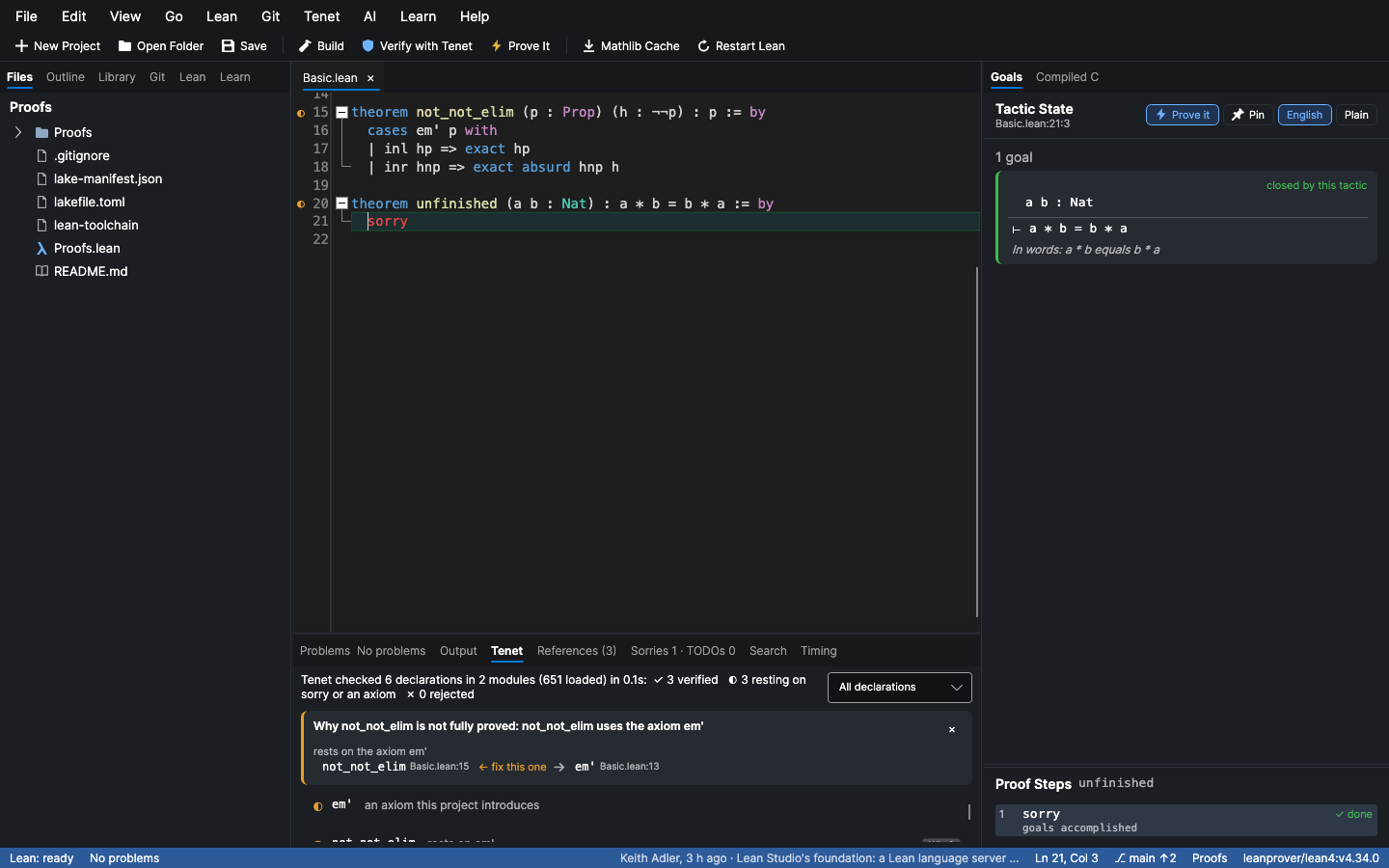
Task: Click the Verify with Tenet shield icon
Action: 368,46
